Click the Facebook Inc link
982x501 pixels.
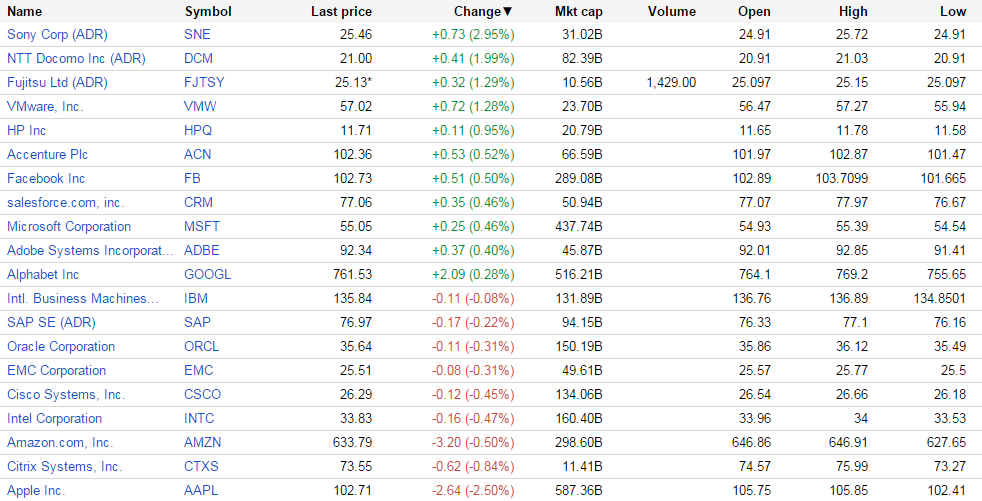46,178
